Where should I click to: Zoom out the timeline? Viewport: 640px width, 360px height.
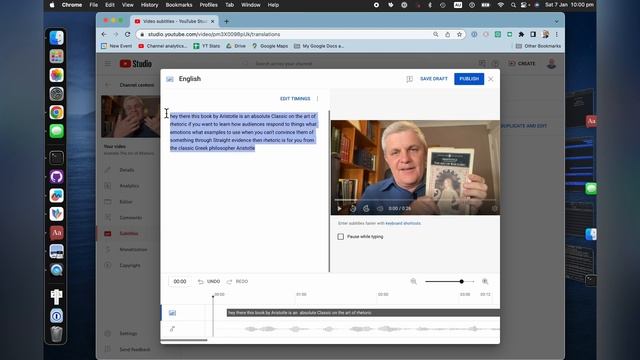tap(413, 281)
